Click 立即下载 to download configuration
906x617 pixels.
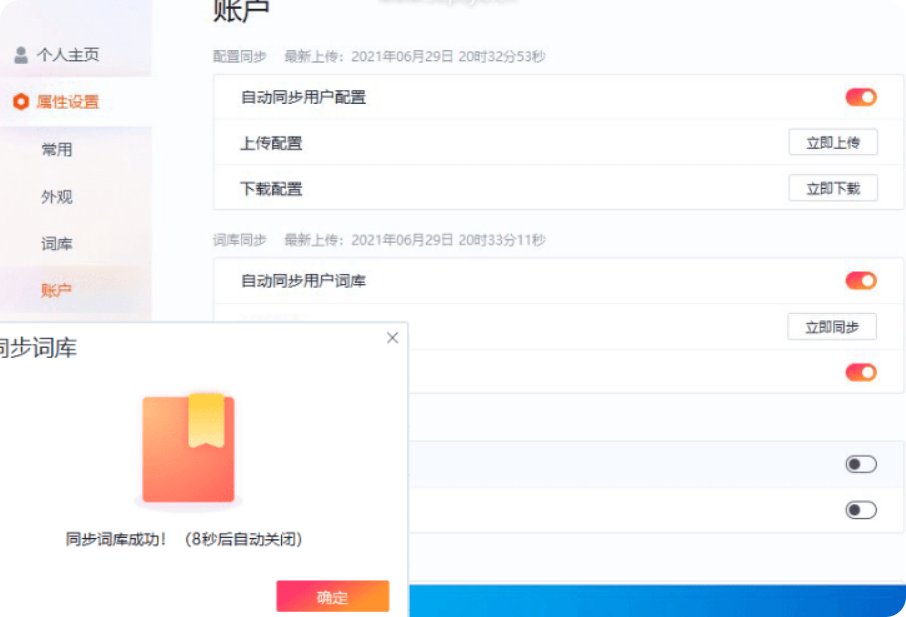[832, 188]
